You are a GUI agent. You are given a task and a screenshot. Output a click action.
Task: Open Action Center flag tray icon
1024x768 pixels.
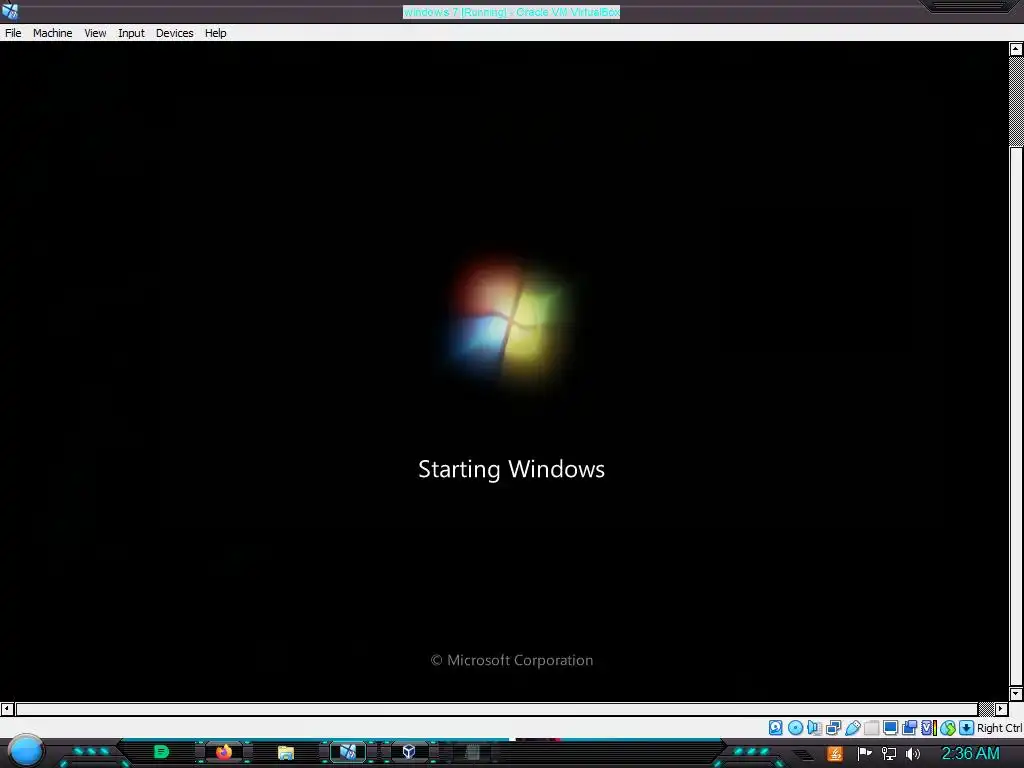pos(865,754)
